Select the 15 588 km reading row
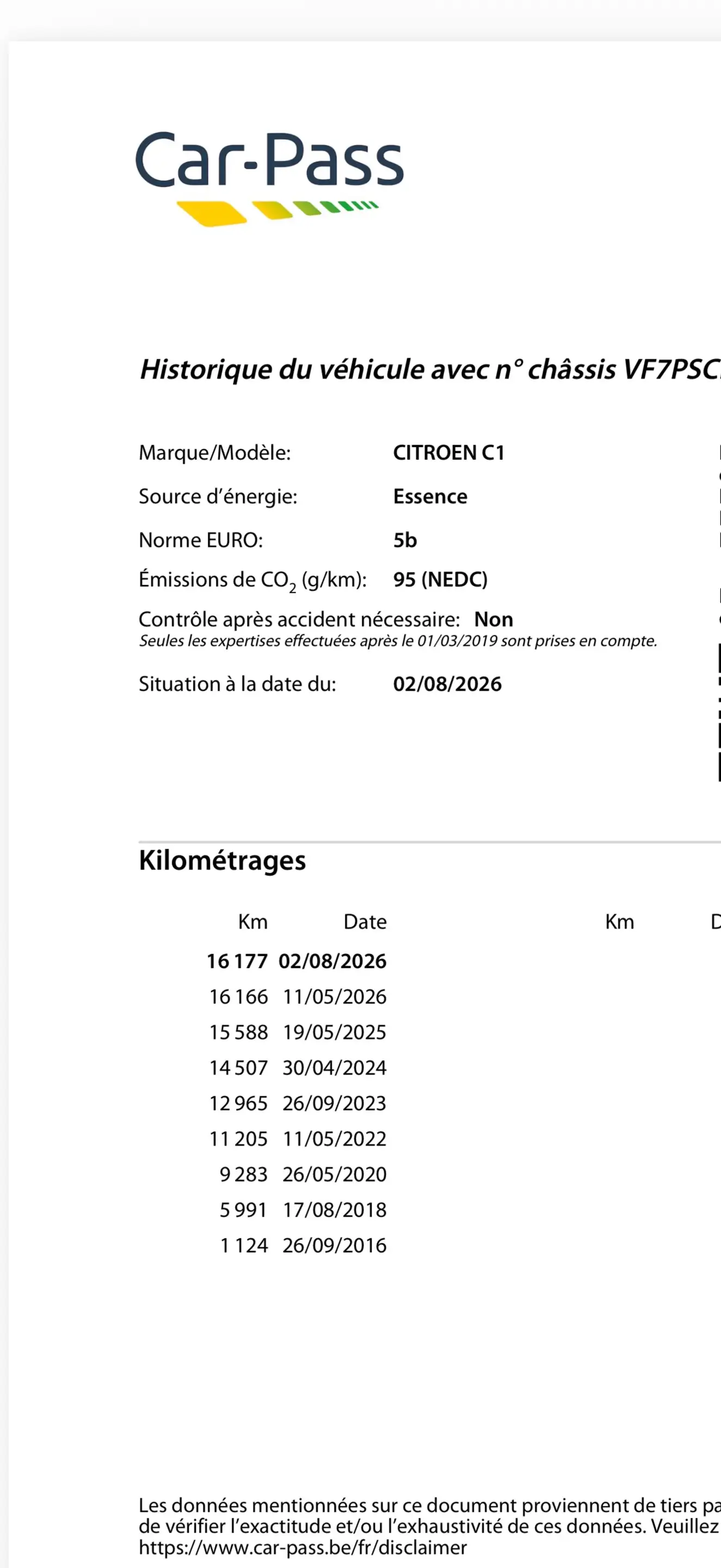Screen dimensions: 721x1568 coord(298,1032)
